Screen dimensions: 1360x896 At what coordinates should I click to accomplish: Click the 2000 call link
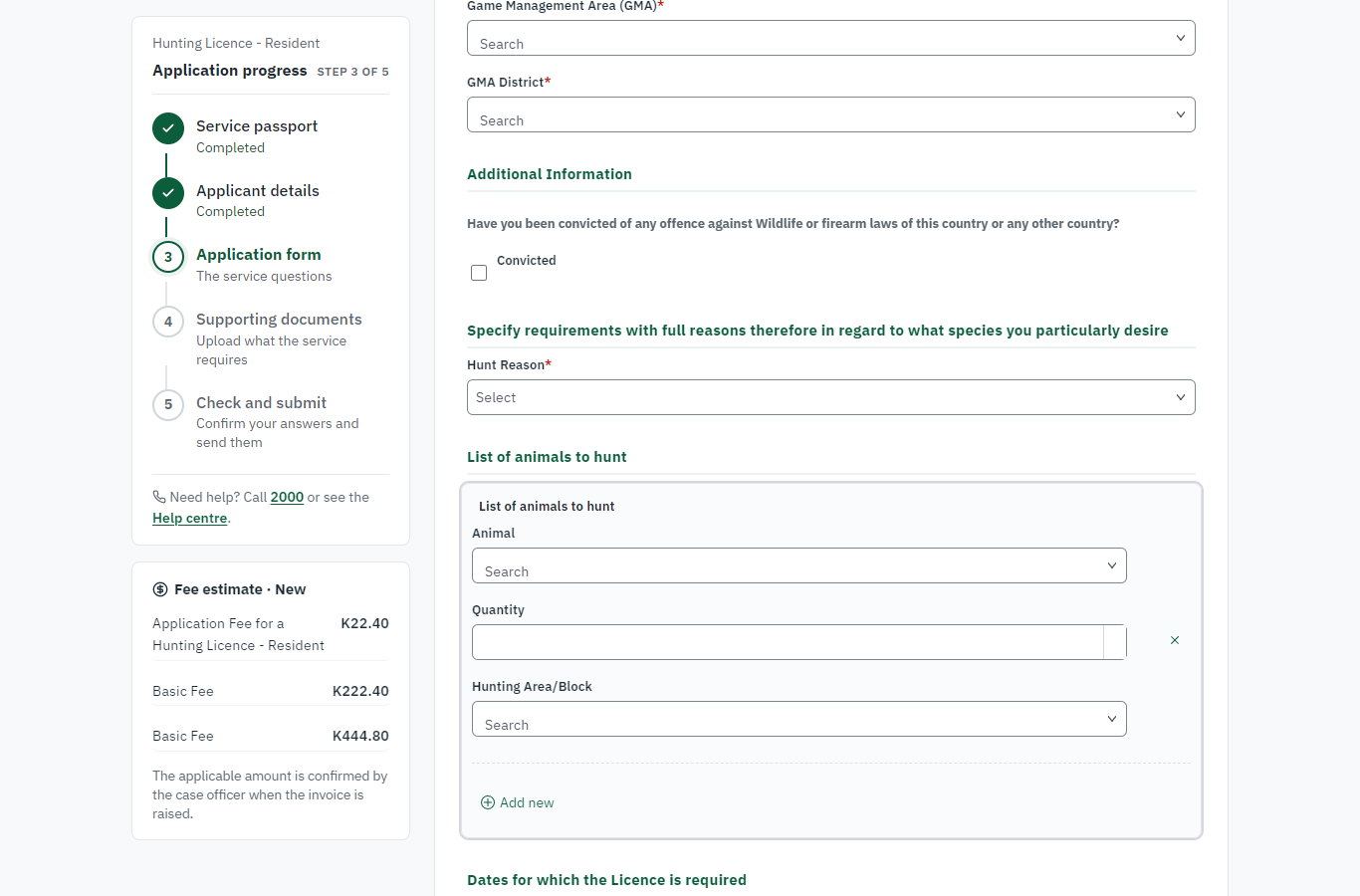tap(287, 497)
